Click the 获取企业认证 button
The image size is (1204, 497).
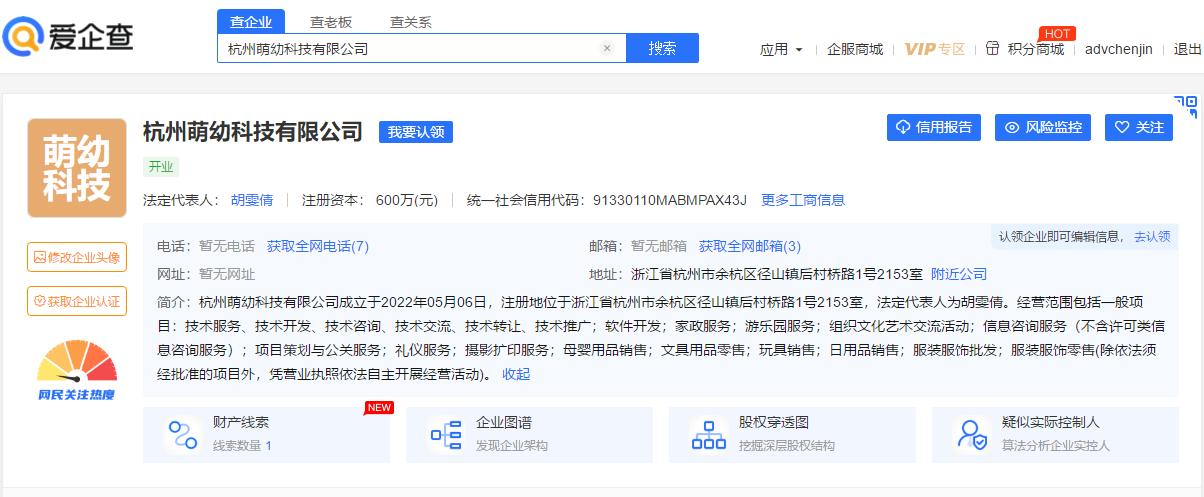[x=77, y=301]
